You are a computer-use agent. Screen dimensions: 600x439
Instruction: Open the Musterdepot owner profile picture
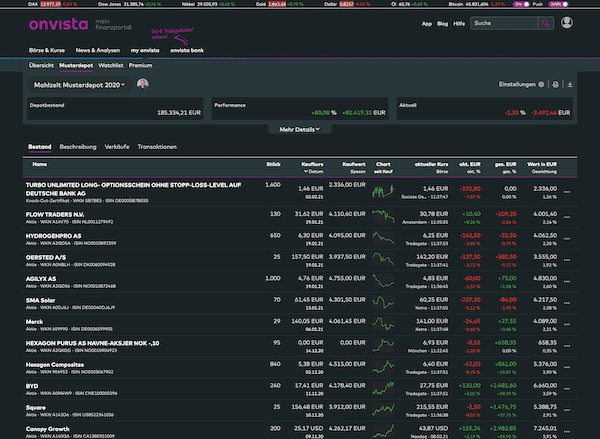tap(143, 84)
